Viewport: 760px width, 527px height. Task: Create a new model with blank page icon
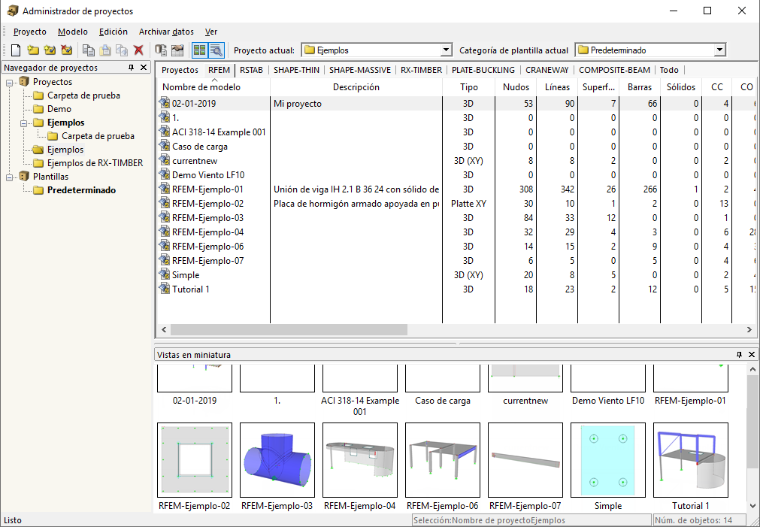tap(16, 50)
